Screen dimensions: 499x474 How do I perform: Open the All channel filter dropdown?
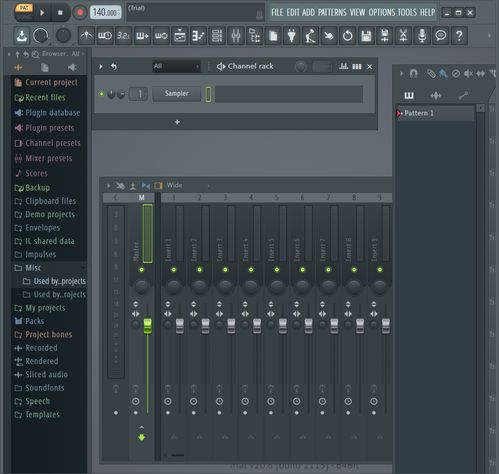176,66
